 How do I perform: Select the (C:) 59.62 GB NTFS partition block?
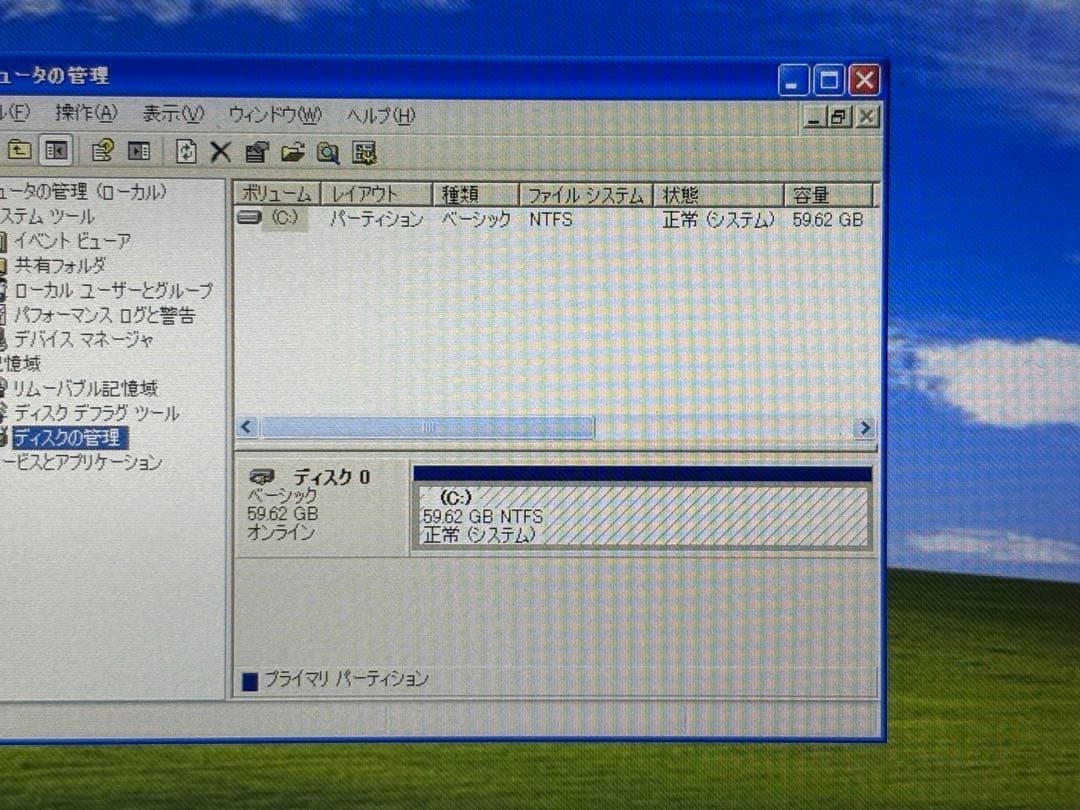pos(643,515)
